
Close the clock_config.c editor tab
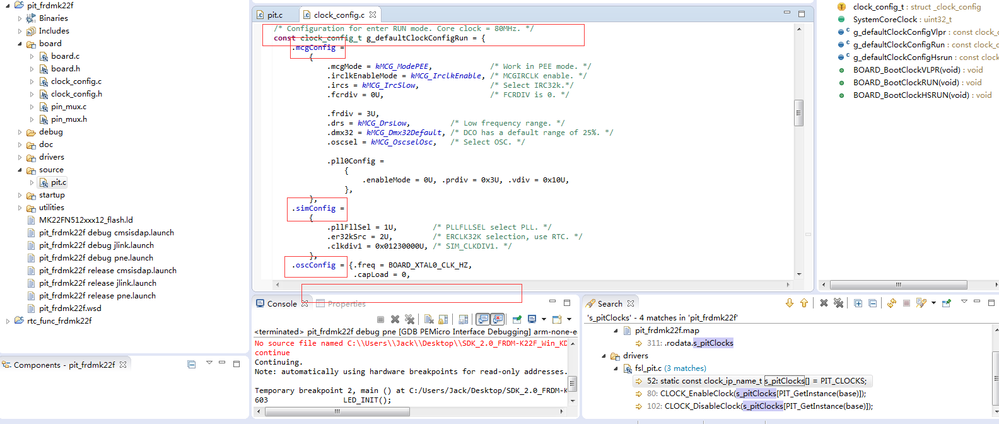(373, 14)
